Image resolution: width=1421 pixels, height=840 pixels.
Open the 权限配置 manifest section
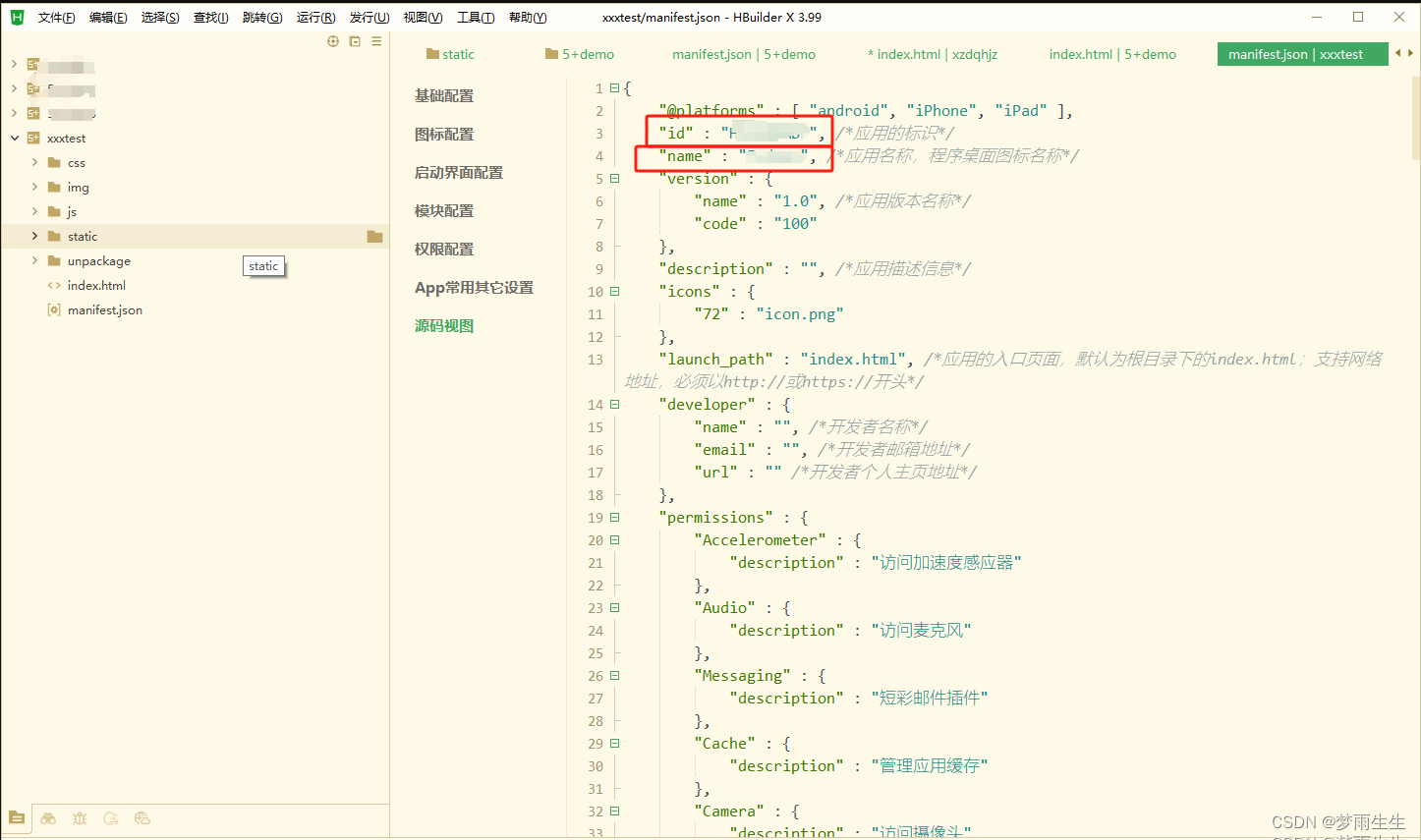444,250
